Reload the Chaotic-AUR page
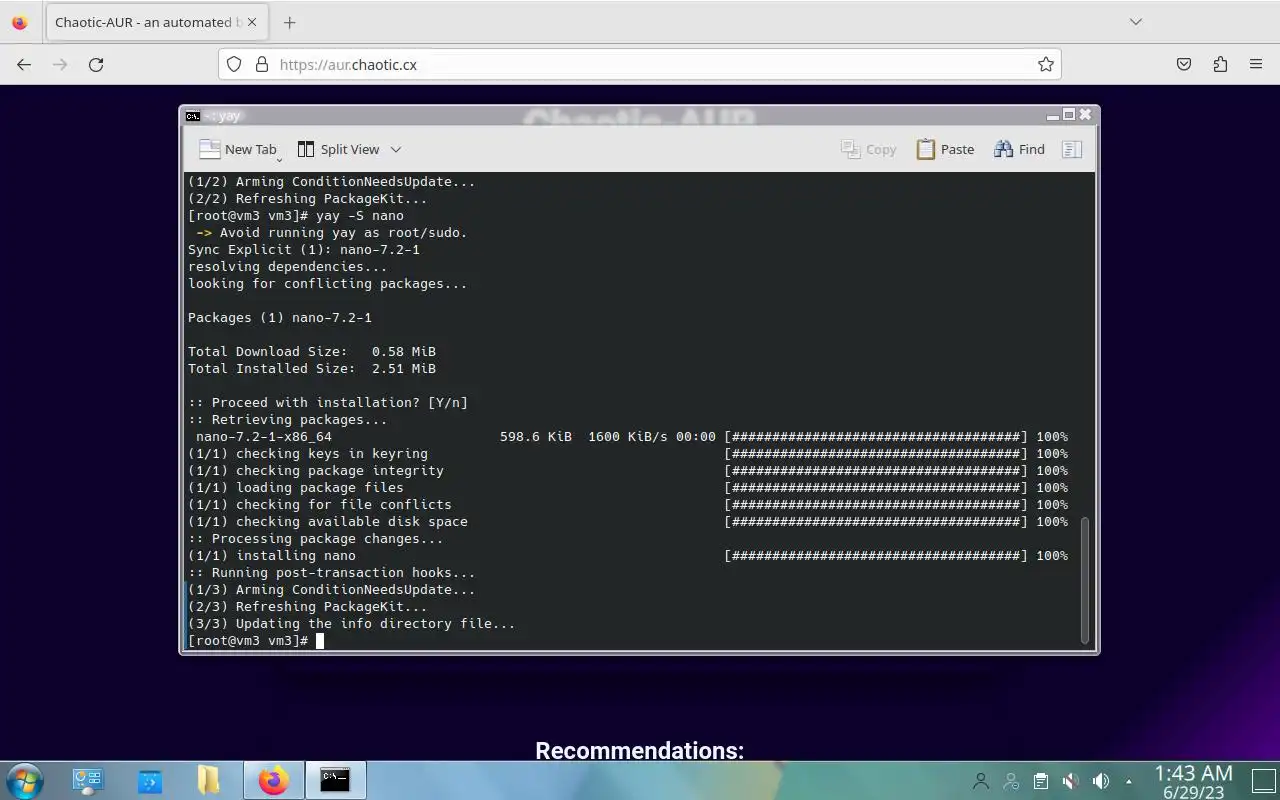The width and height of the screenshot is (1280, 800). 96,64
